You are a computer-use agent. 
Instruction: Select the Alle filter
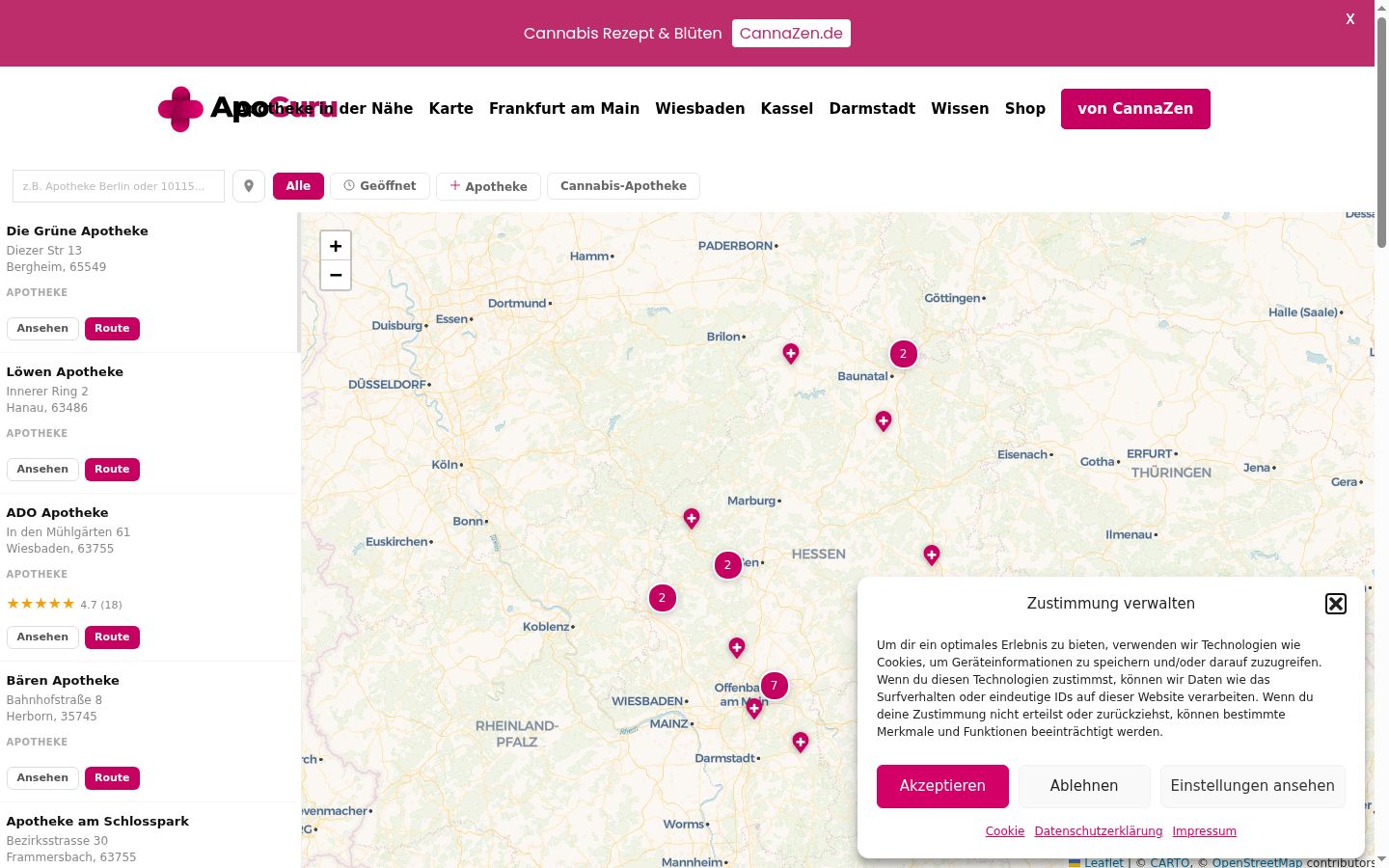tap(298, 186)
